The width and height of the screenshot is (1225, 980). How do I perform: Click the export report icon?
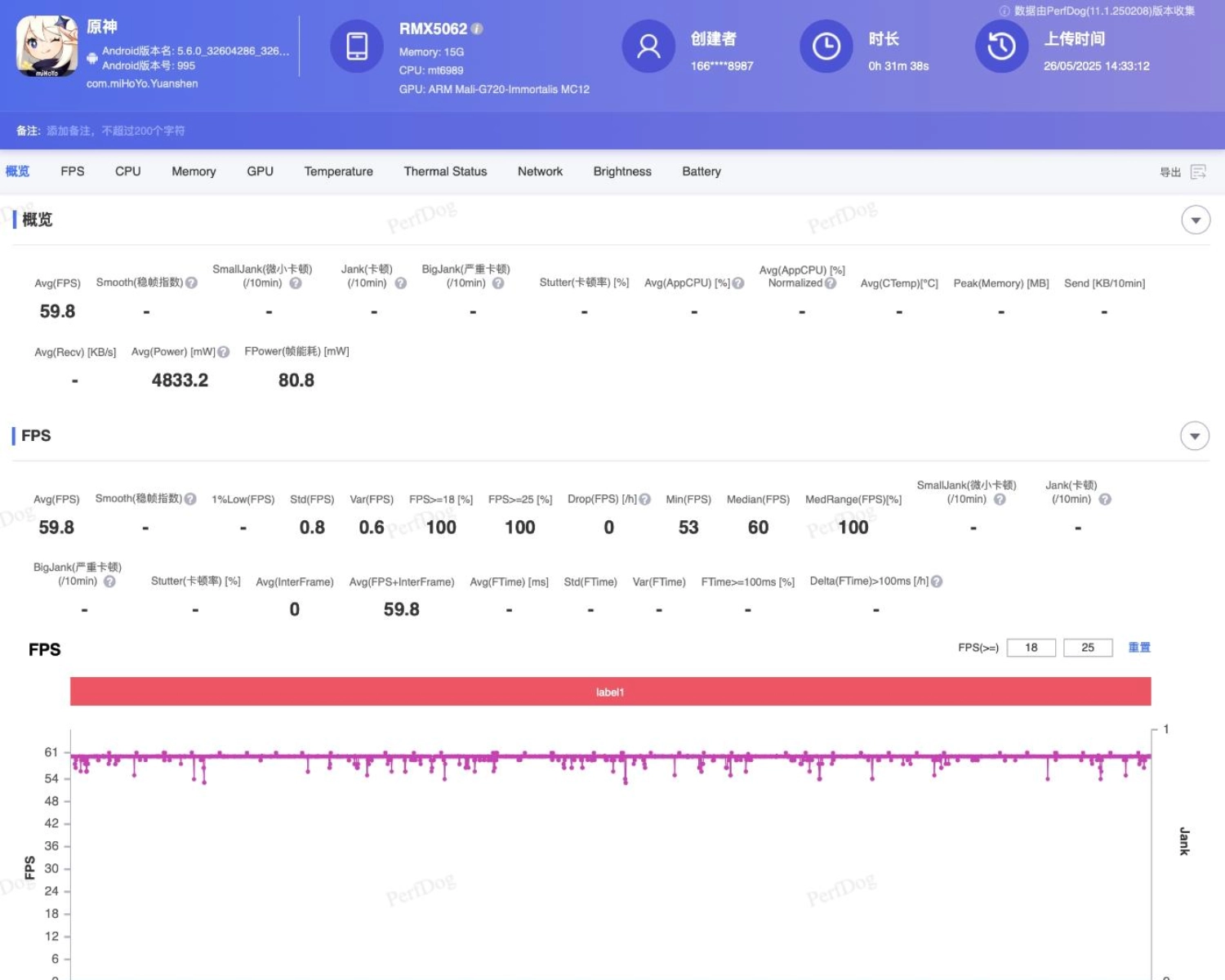point(1198,171)
